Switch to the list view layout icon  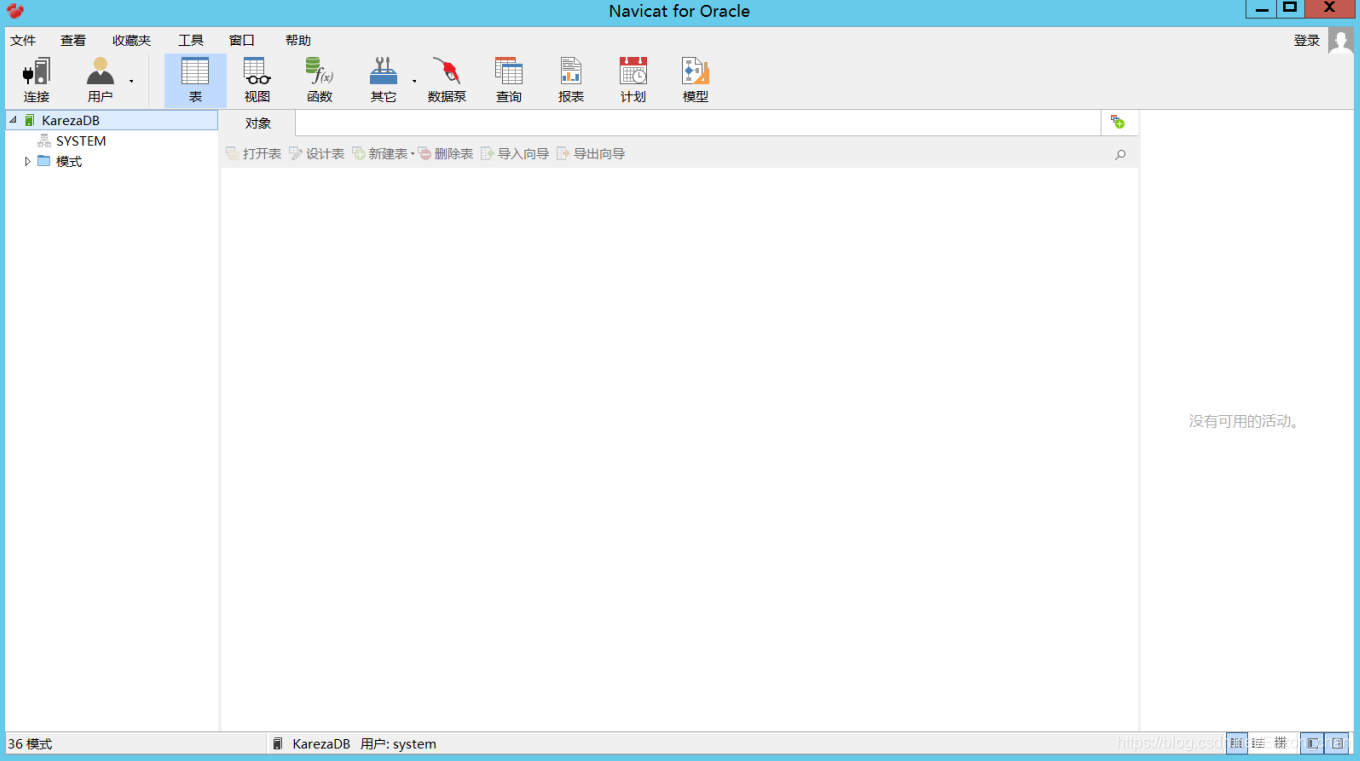coord(1237,743)
